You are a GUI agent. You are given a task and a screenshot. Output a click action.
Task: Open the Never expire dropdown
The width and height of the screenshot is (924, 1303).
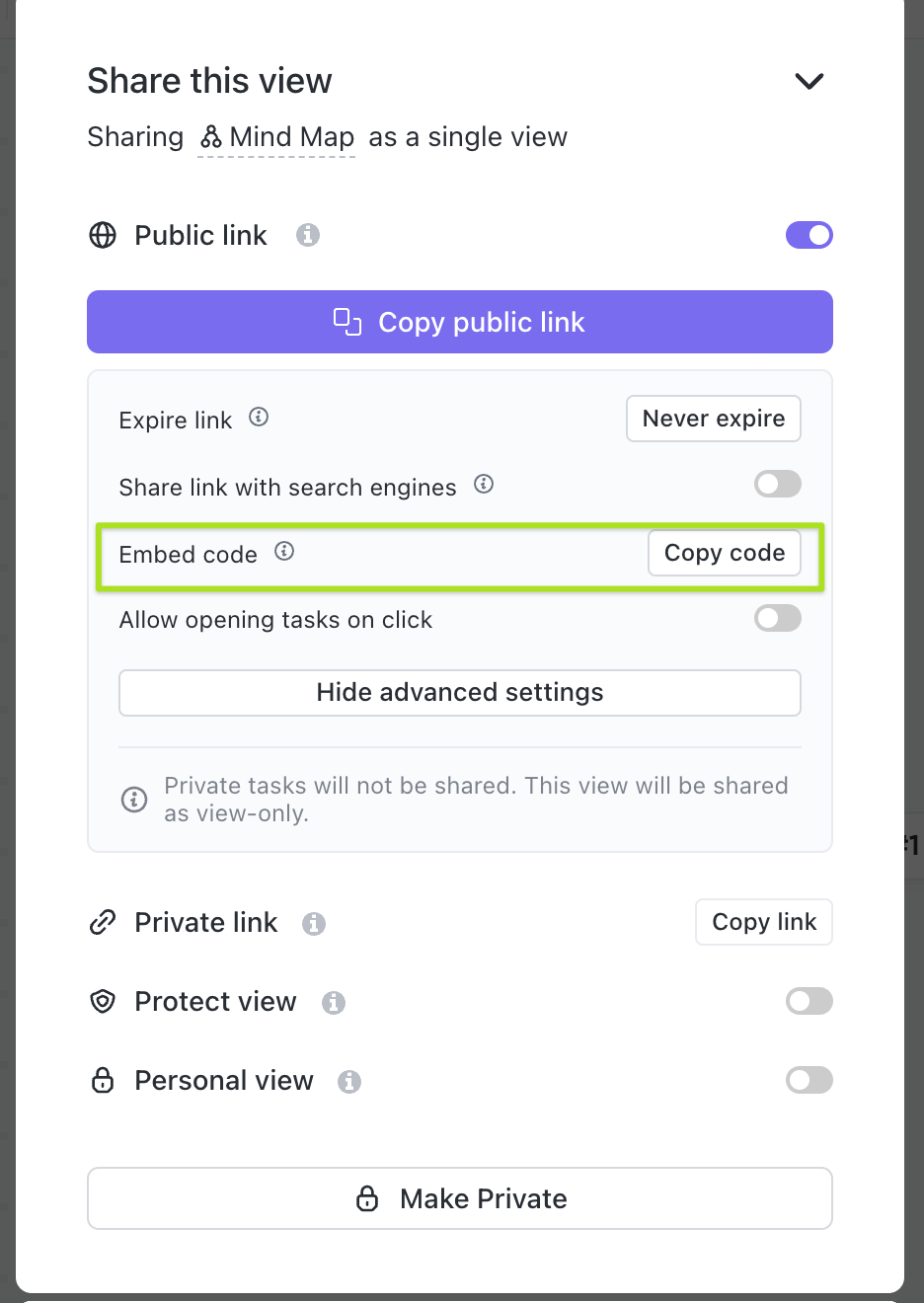pos(714,419)
